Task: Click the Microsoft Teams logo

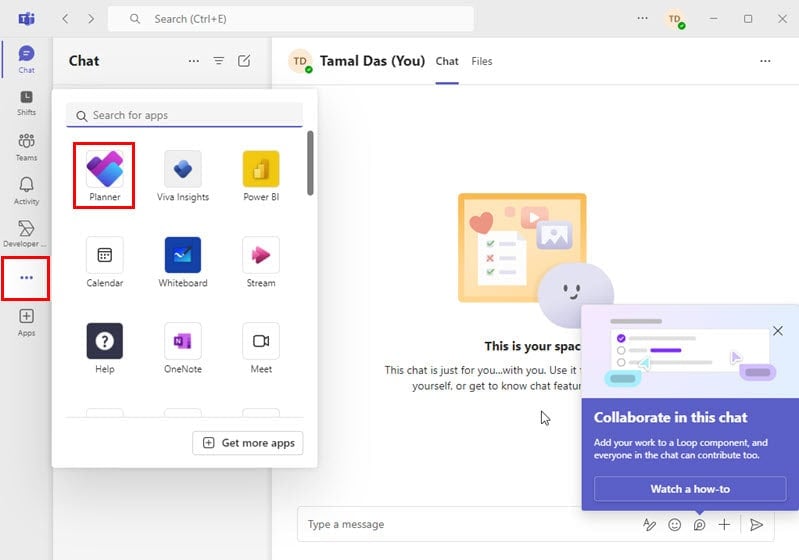Action: click(x=26, y=19)
